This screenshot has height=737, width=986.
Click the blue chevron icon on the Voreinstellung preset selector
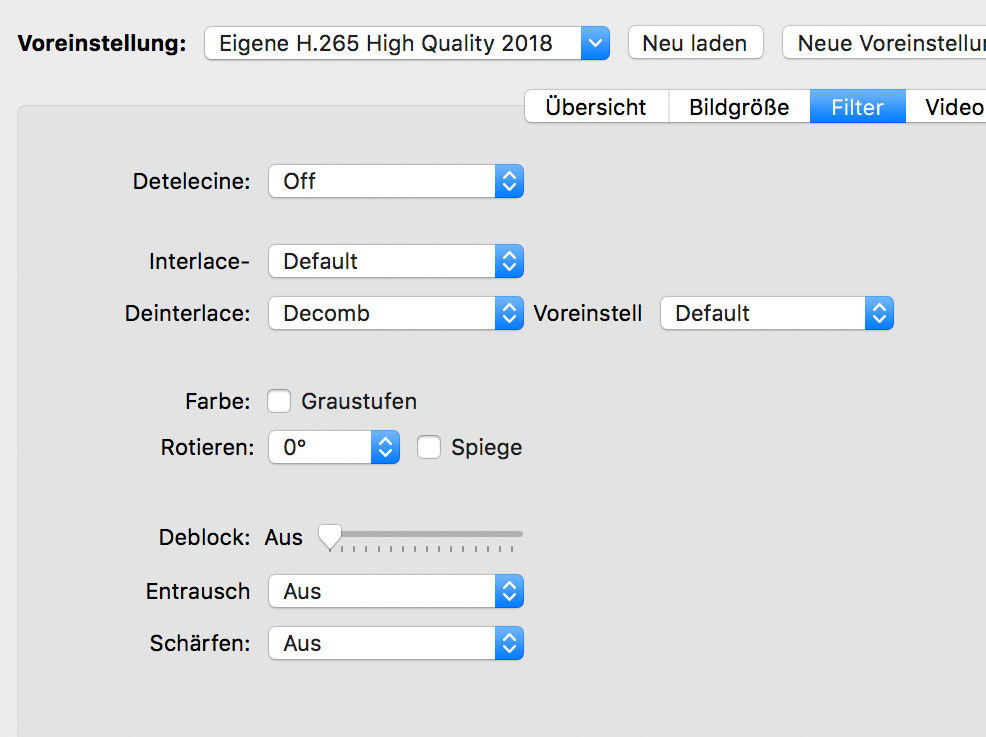[597, 43]
